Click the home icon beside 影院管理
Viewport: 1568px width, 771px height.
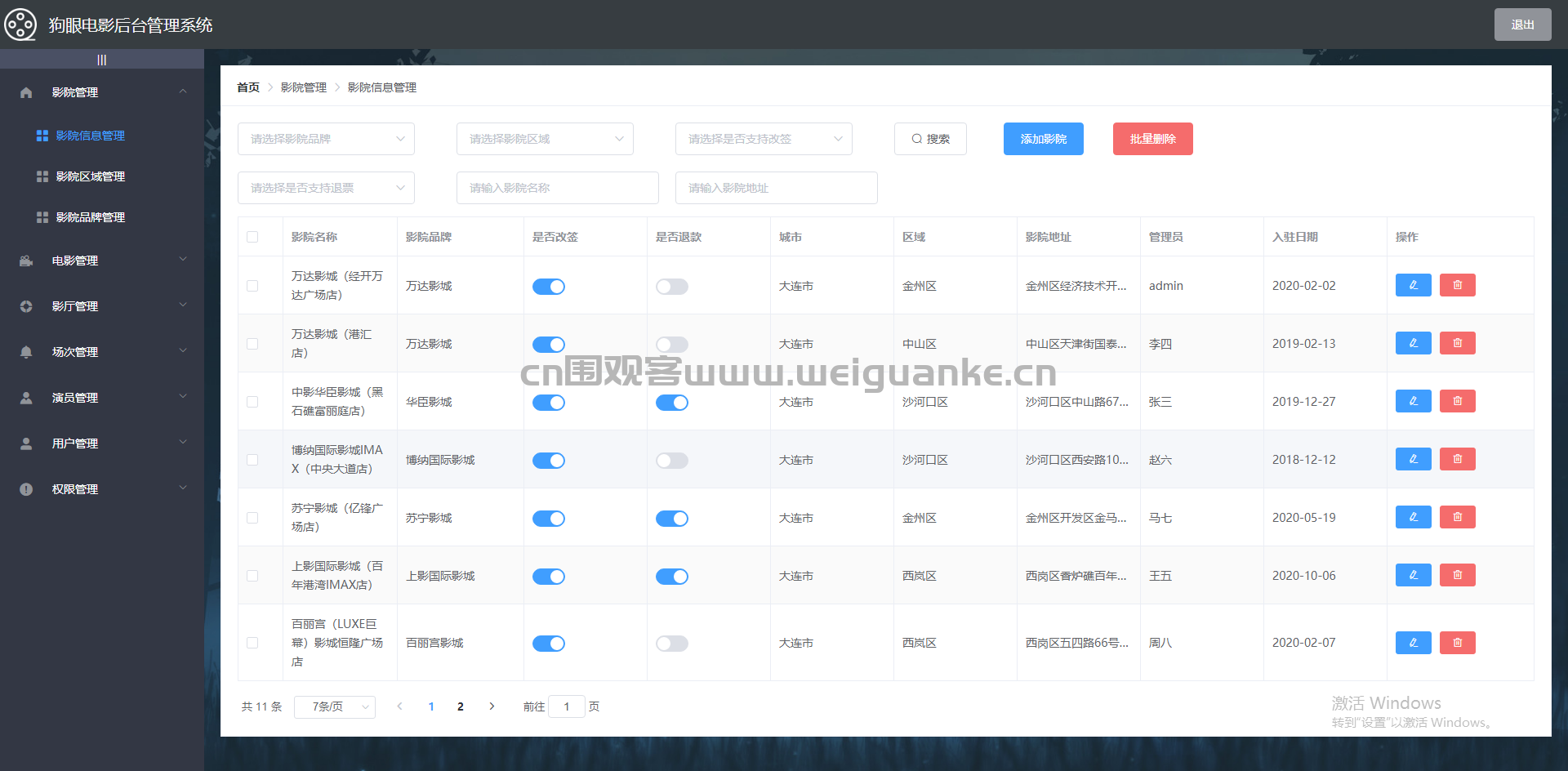pos(26,92)
